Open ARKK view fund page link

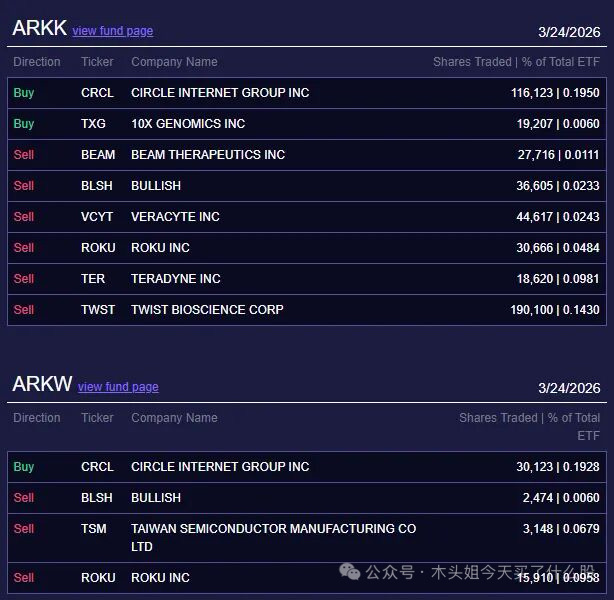(x=113, y=31)
